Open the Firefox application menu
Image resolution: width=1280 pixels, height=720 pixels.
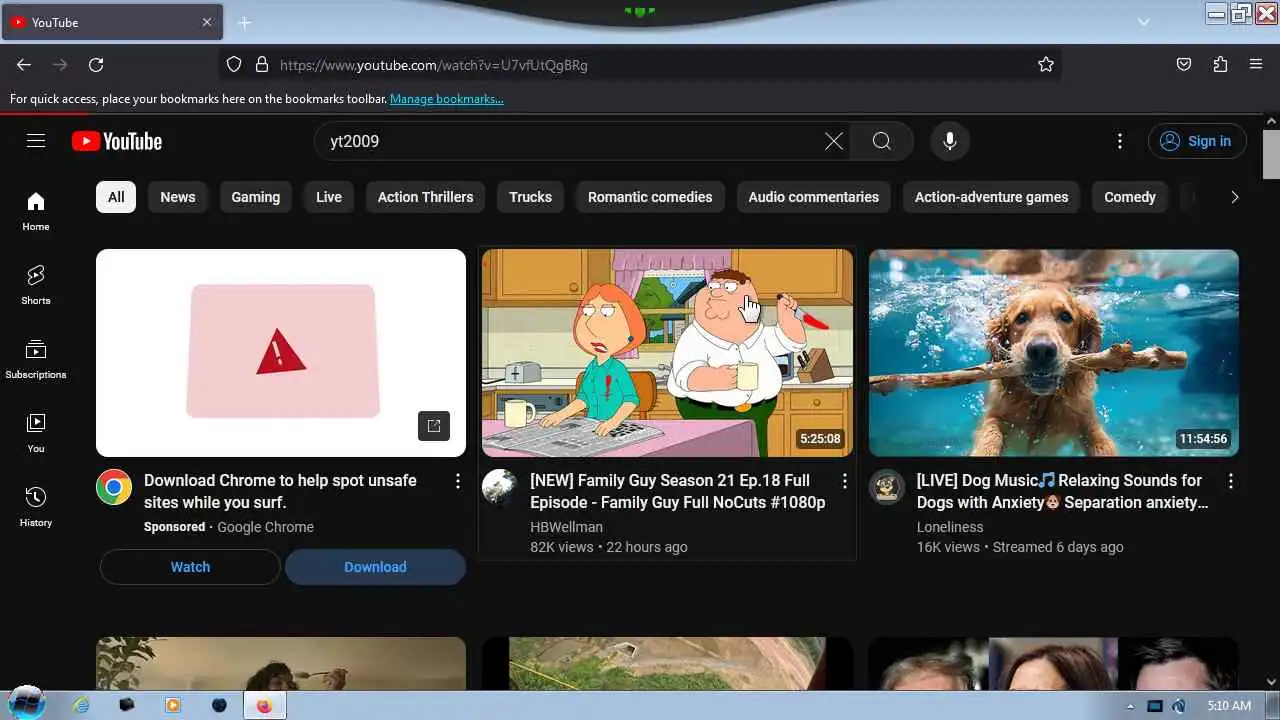[x=1256, y=65]
